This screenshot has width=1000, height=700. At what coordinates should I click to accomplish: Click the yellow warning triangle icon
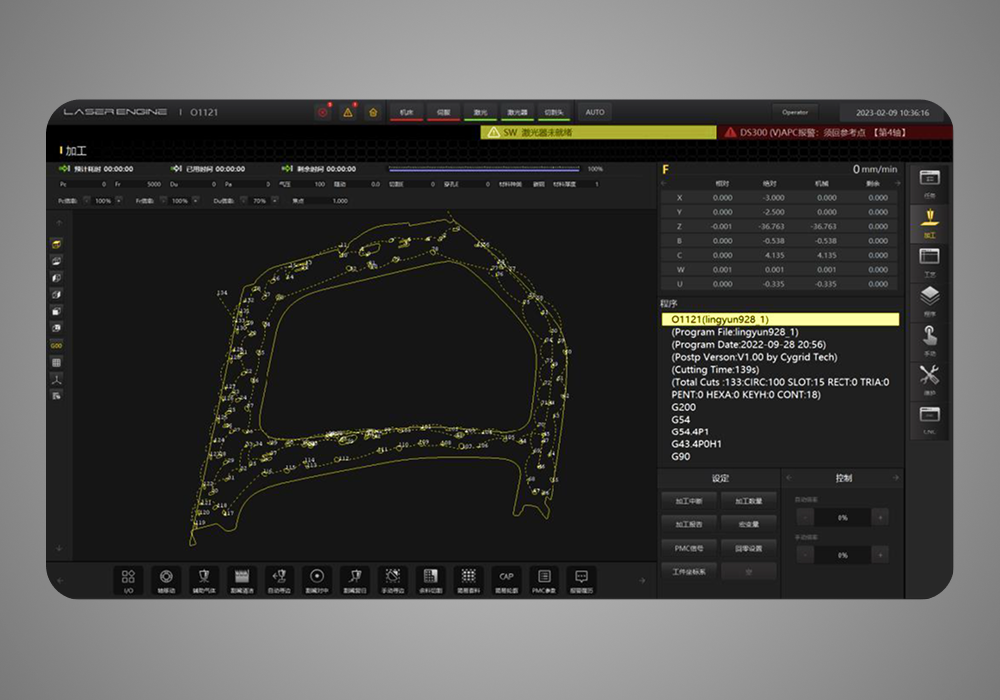[348, 112]
